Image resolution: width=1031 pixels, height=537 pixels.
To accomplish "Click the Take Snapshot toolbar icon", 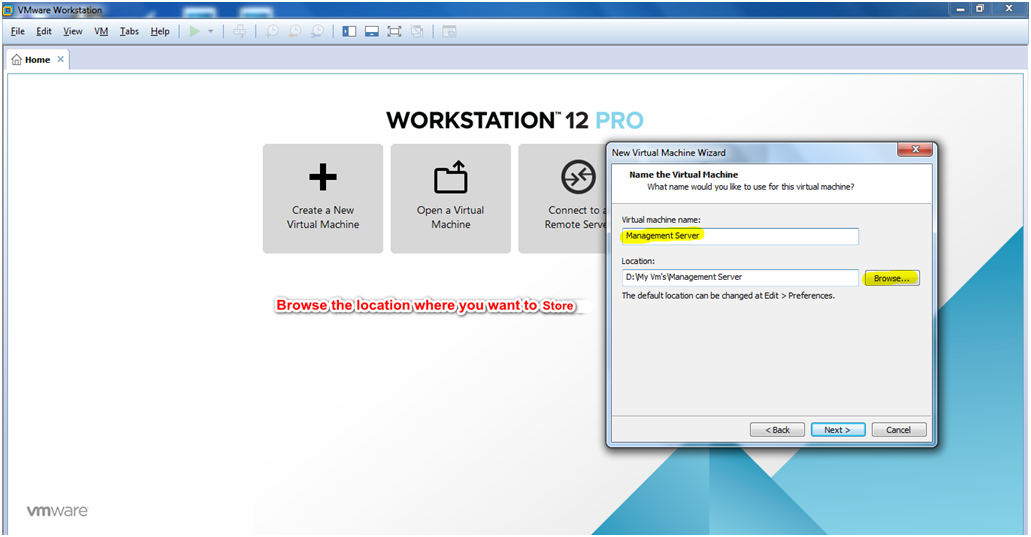I will (272, 31).
